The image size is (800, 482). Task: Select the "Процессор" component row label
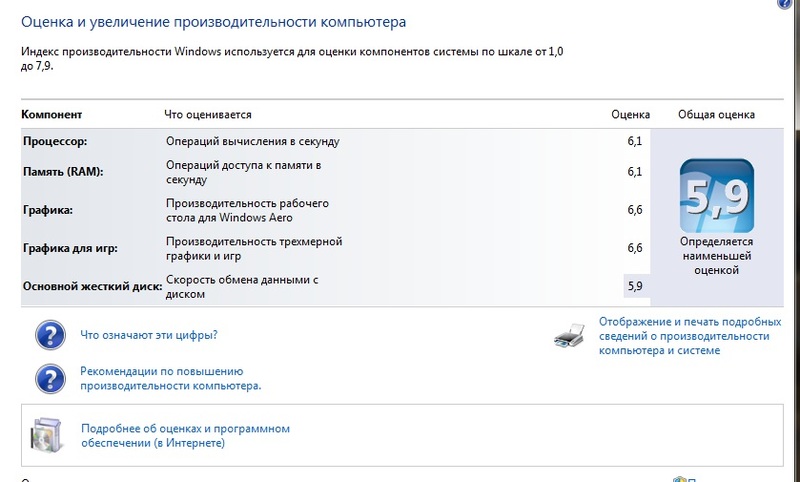pyautogui.click(x=55, y=142)
